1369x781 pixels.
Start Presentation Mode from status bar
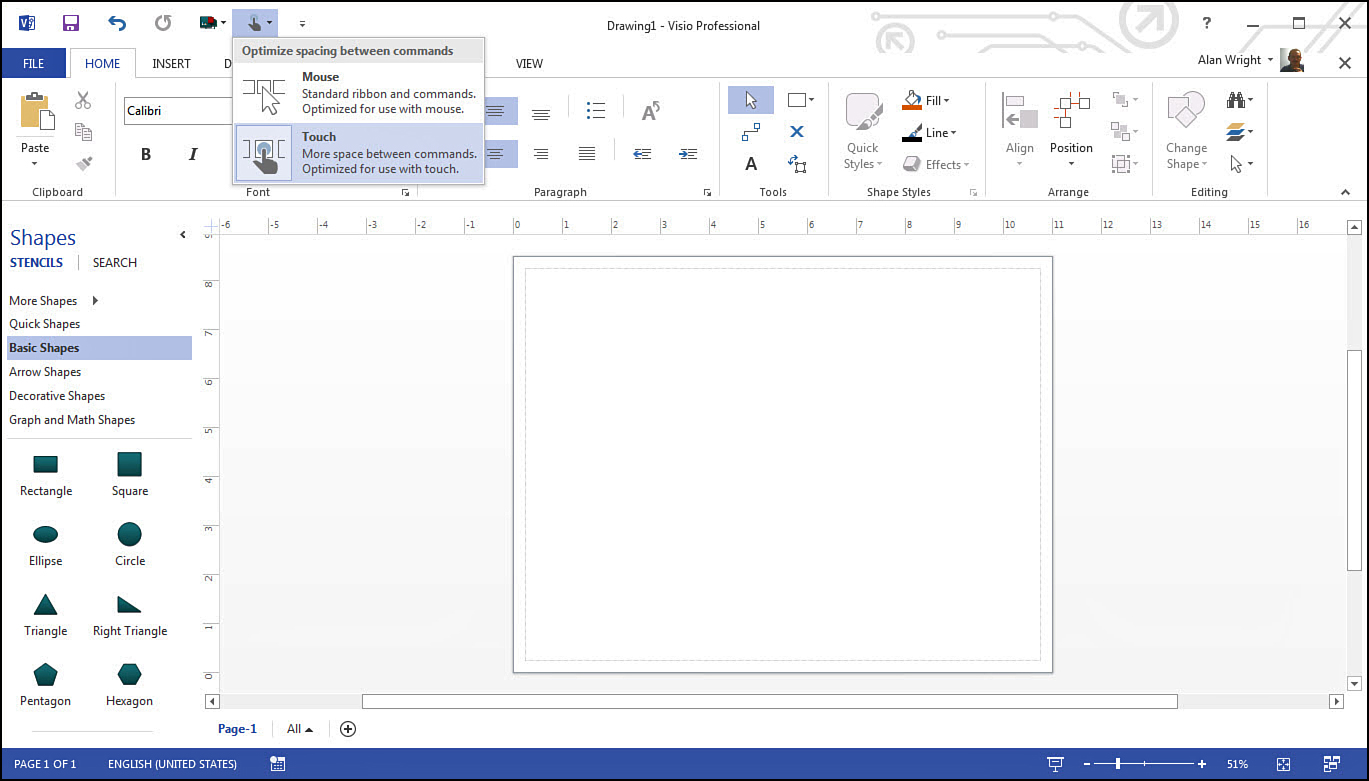pyautogui.click(x=1055, y=764)
